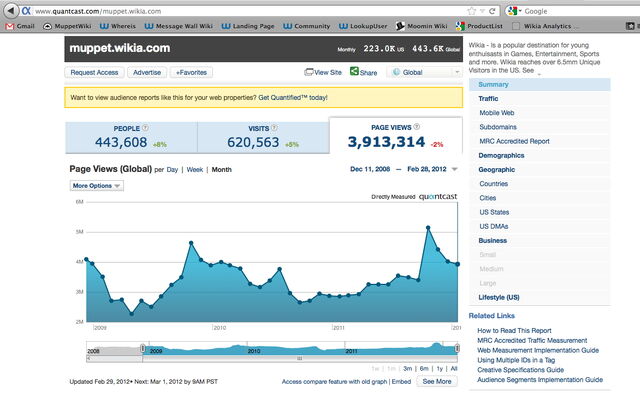Set graph range to All
Screen dimensions: 640x393
(454, 369)
